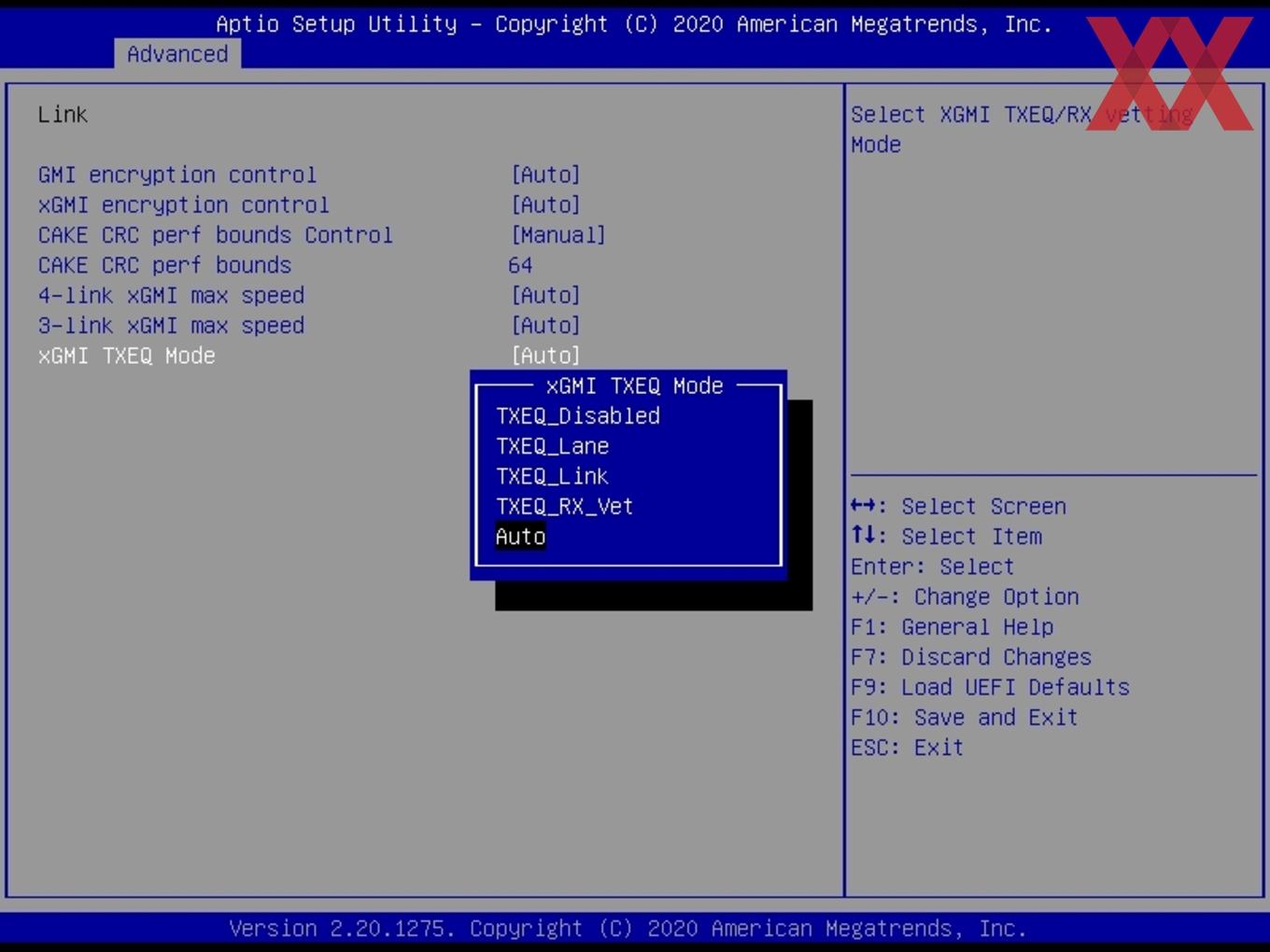Change CAKE CRC perf bounds Control [Manual]

click(x=558, y=235)
